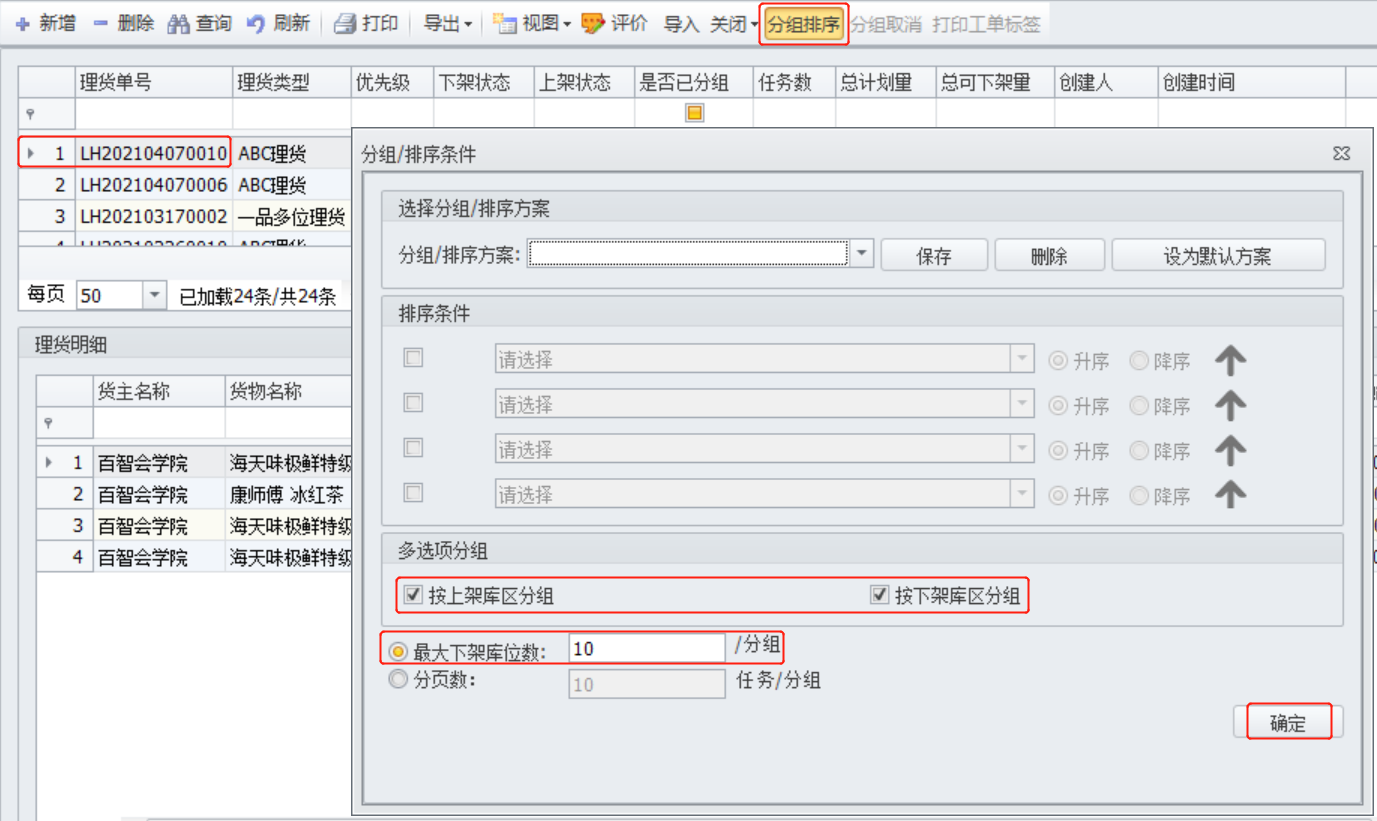Close the 分组/排序条件 dialog
The height and width of the screenshot is (821, 1377).
coord(1341,154)
